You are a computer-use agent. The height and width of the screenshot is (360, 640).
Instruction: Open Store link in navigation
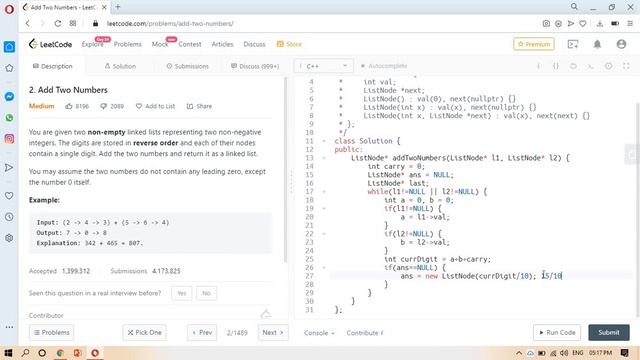(289, 44)
